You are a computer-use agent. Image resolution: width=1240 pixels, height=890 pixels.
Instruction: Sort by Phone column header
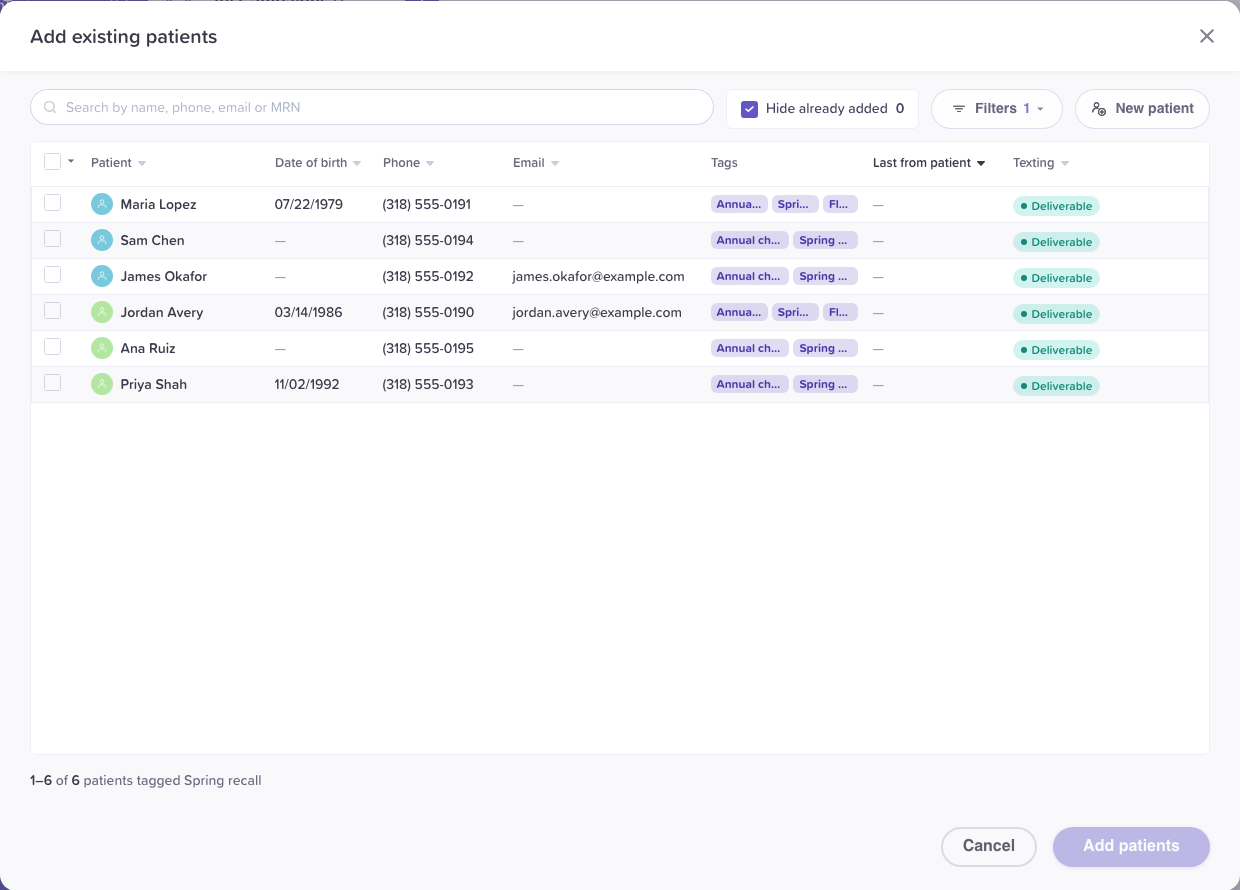pyautogui.click(x=408, y=163)
